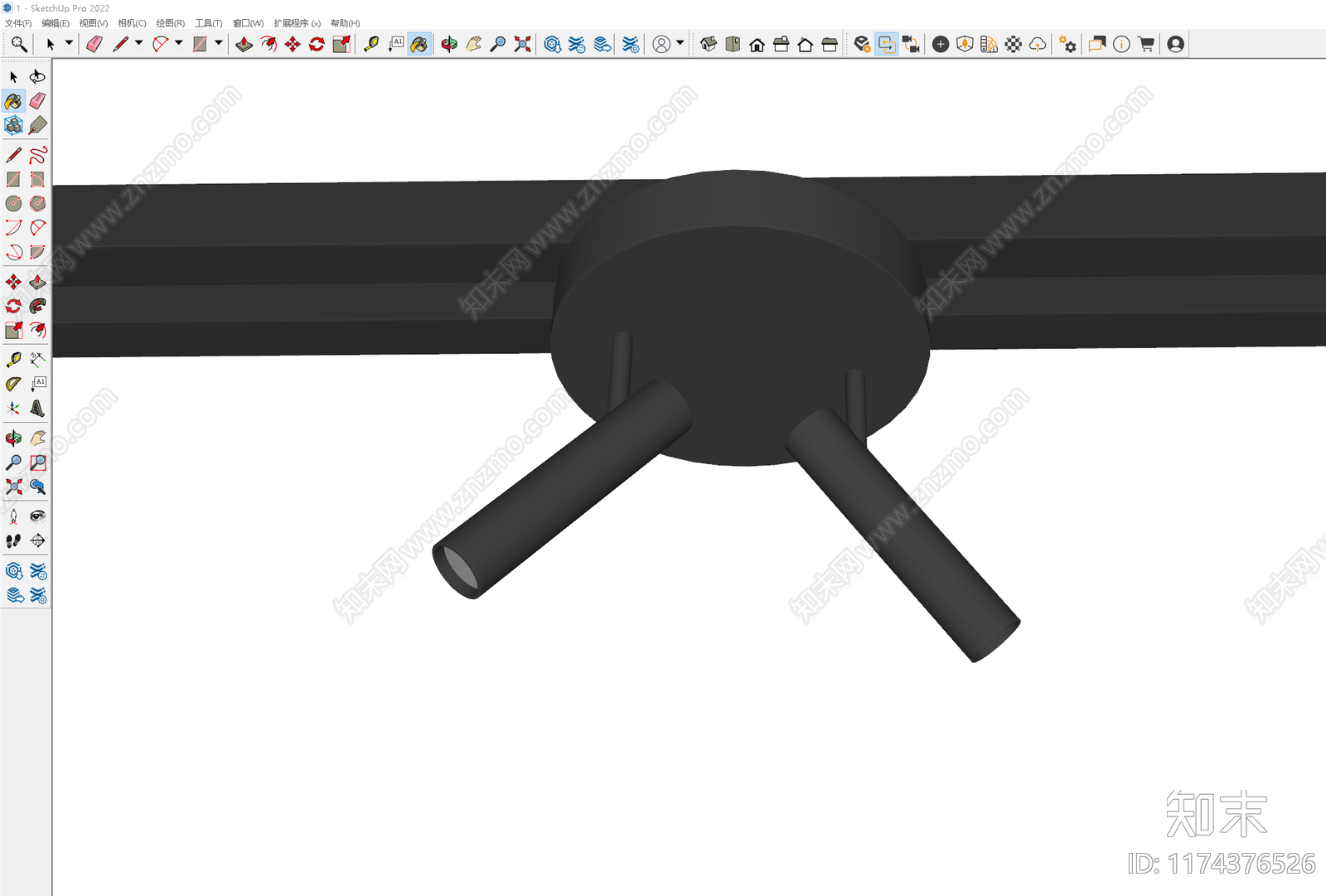Select the Zoom Window tool in left panel
Screen dimensions: 1326x896
[37, 463]
